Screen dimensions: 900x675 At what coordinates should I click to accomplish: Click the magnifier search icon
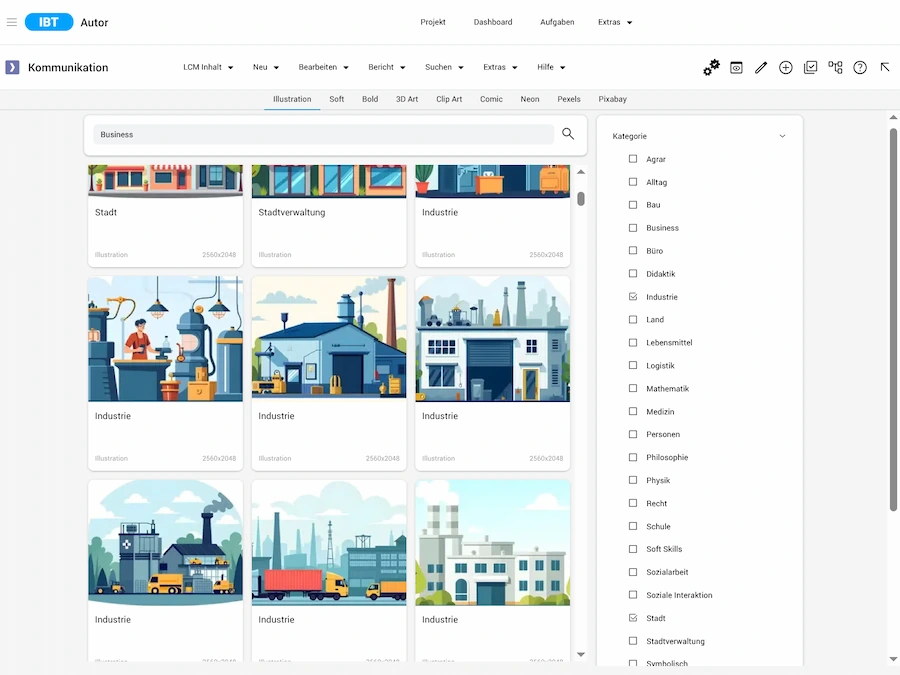568,134
